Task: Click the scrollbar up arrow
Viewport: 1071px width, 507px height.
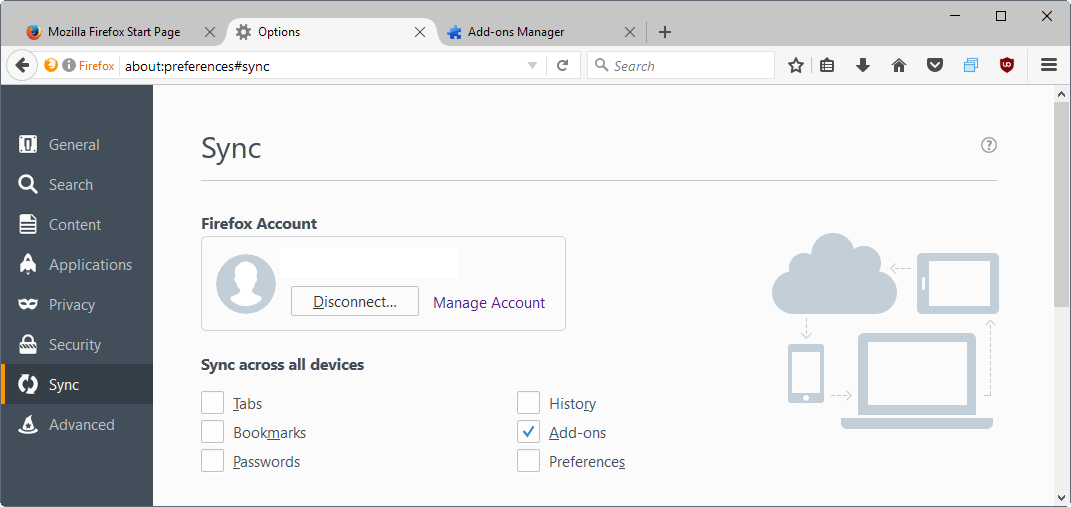Action: coord(1061,94)
